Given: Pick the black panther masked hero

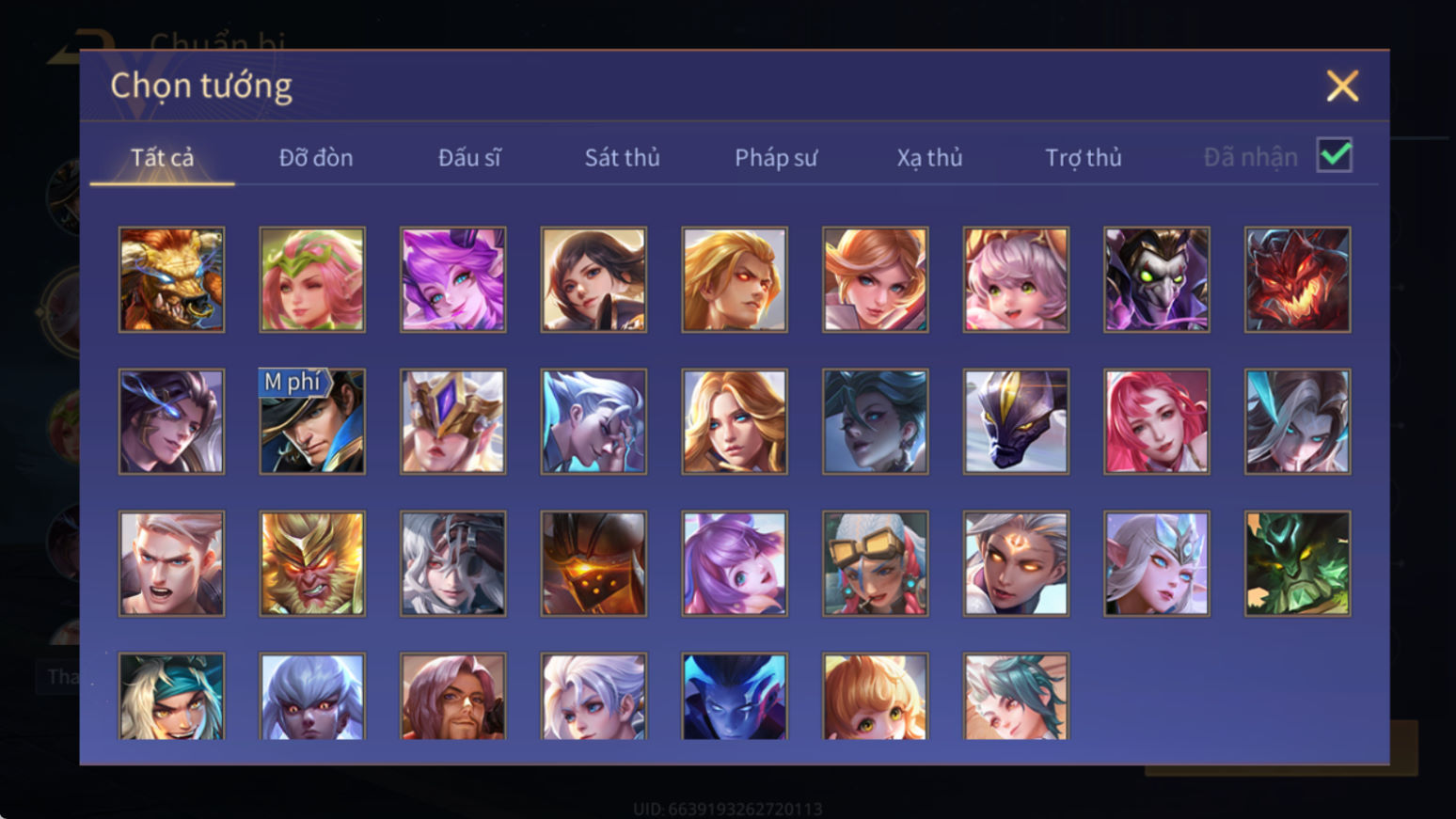Looking at the screenshot, I should coord(1016,421).
